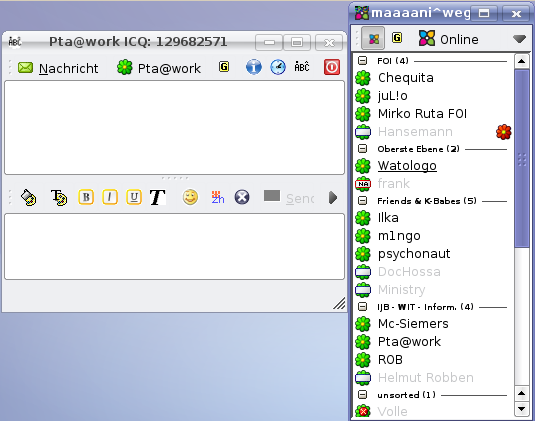This screenshot has width=535, height=421.
Task: Select contact Mirko Ruta FOI
Action: point(422,114)
